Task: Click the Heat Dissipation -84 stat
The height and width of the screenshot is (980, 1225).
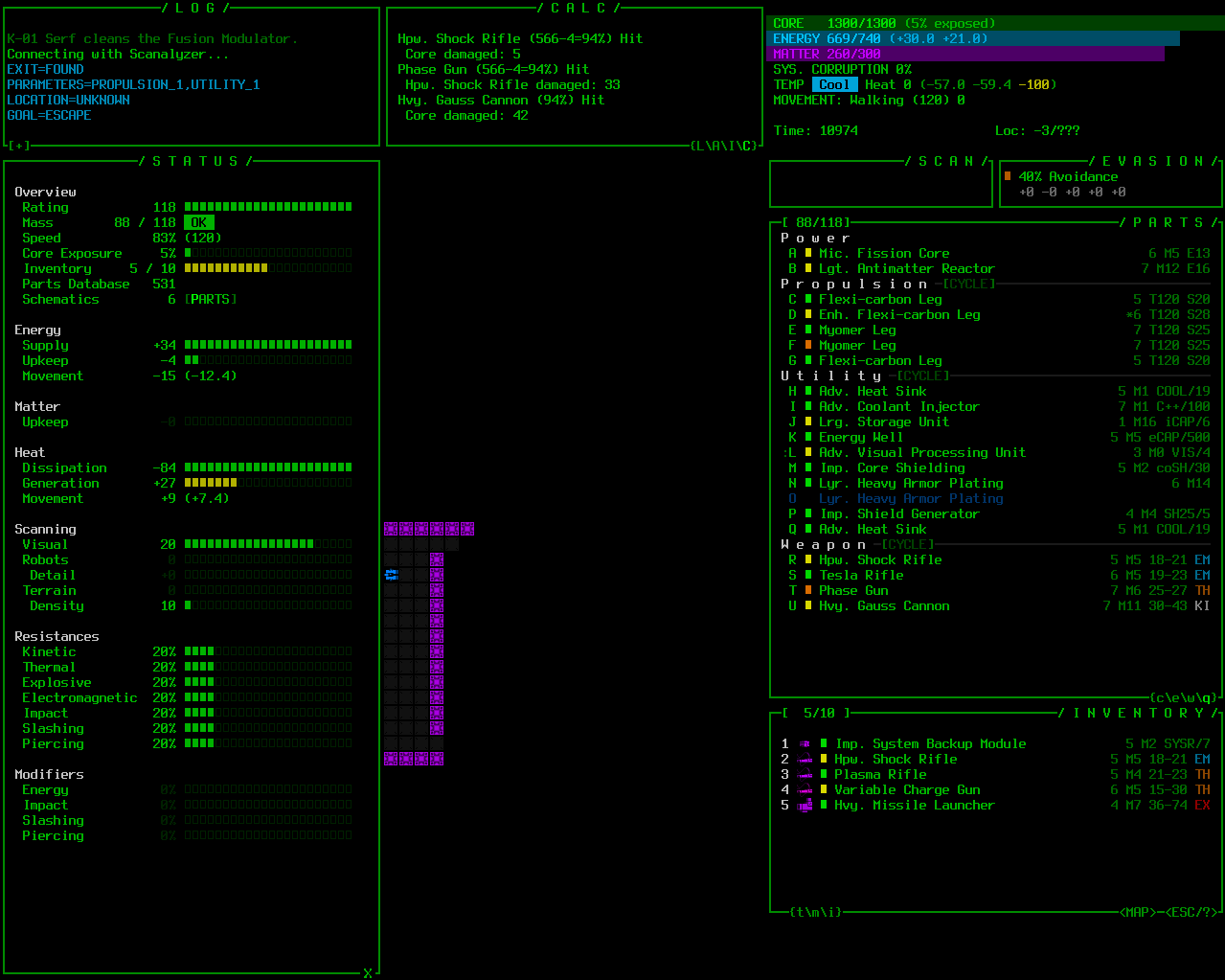Action: (x=187, y=467)
